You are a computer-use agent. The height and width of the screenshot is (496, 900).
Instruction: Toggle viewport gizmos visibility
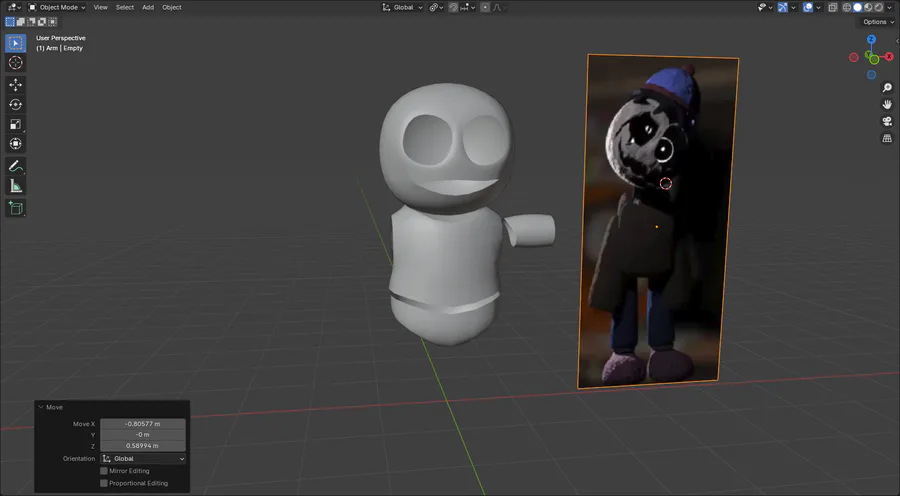pos(783,7)
